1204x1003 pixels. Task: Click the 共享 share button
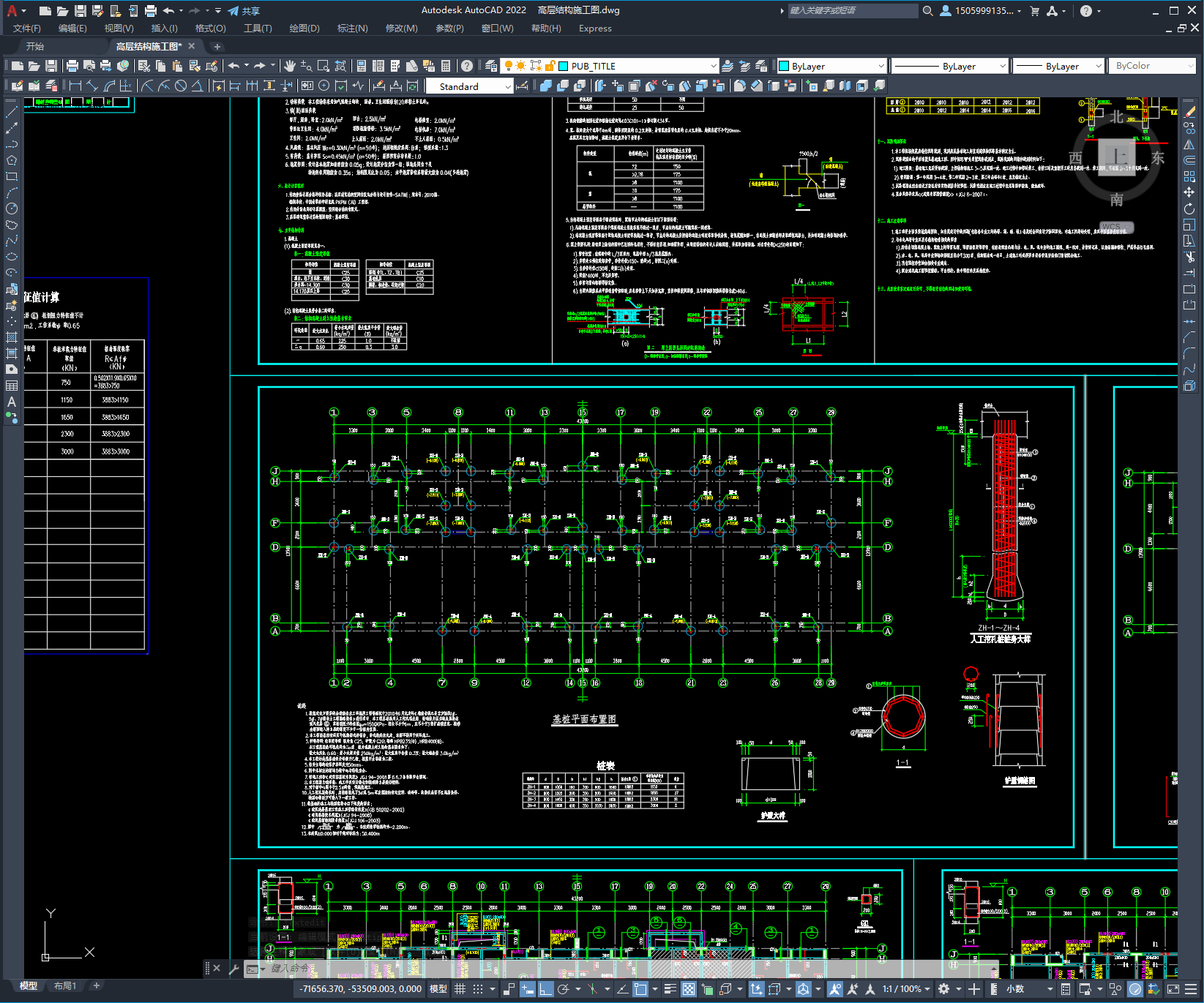pos(244,11)
